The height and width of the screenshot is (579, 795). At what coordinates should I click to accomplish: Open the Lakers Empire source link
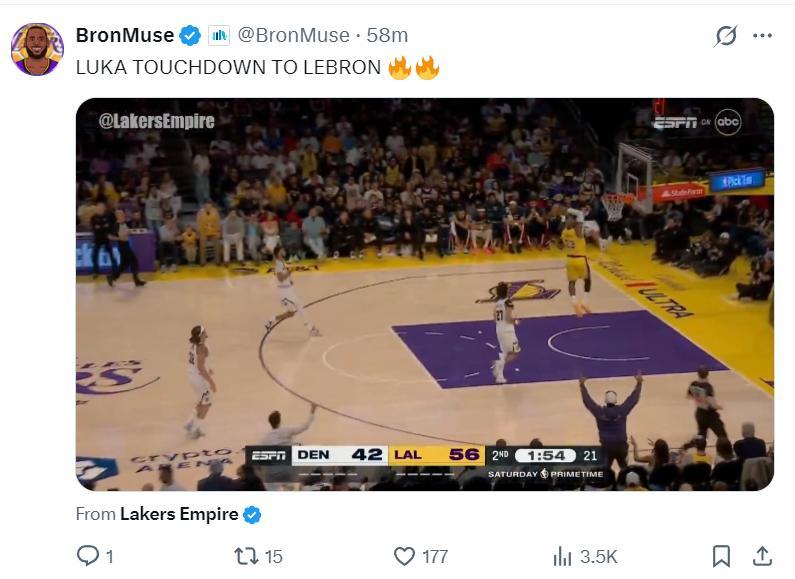point(178,515)
